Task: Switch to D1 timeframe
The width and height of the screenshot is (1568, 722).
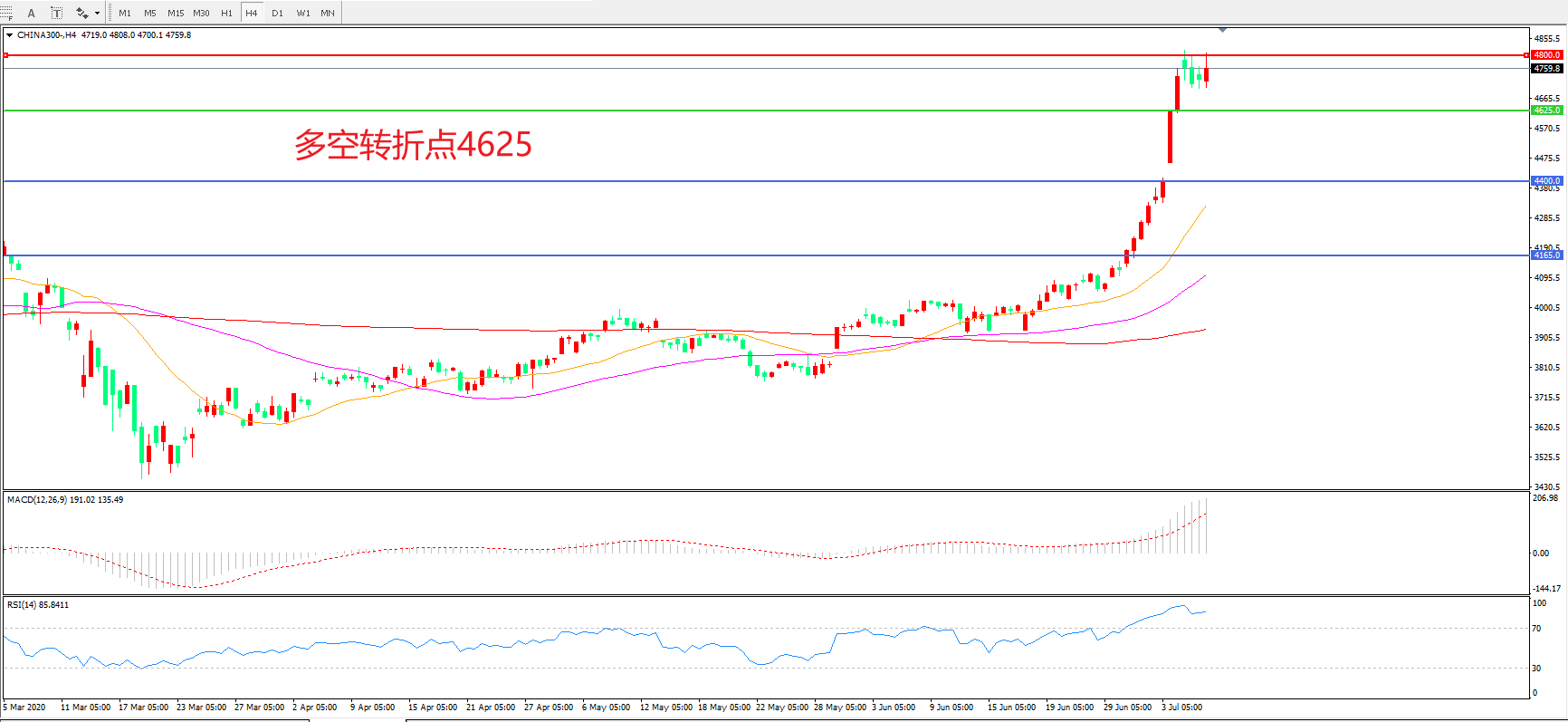Action: coord(277,13)
